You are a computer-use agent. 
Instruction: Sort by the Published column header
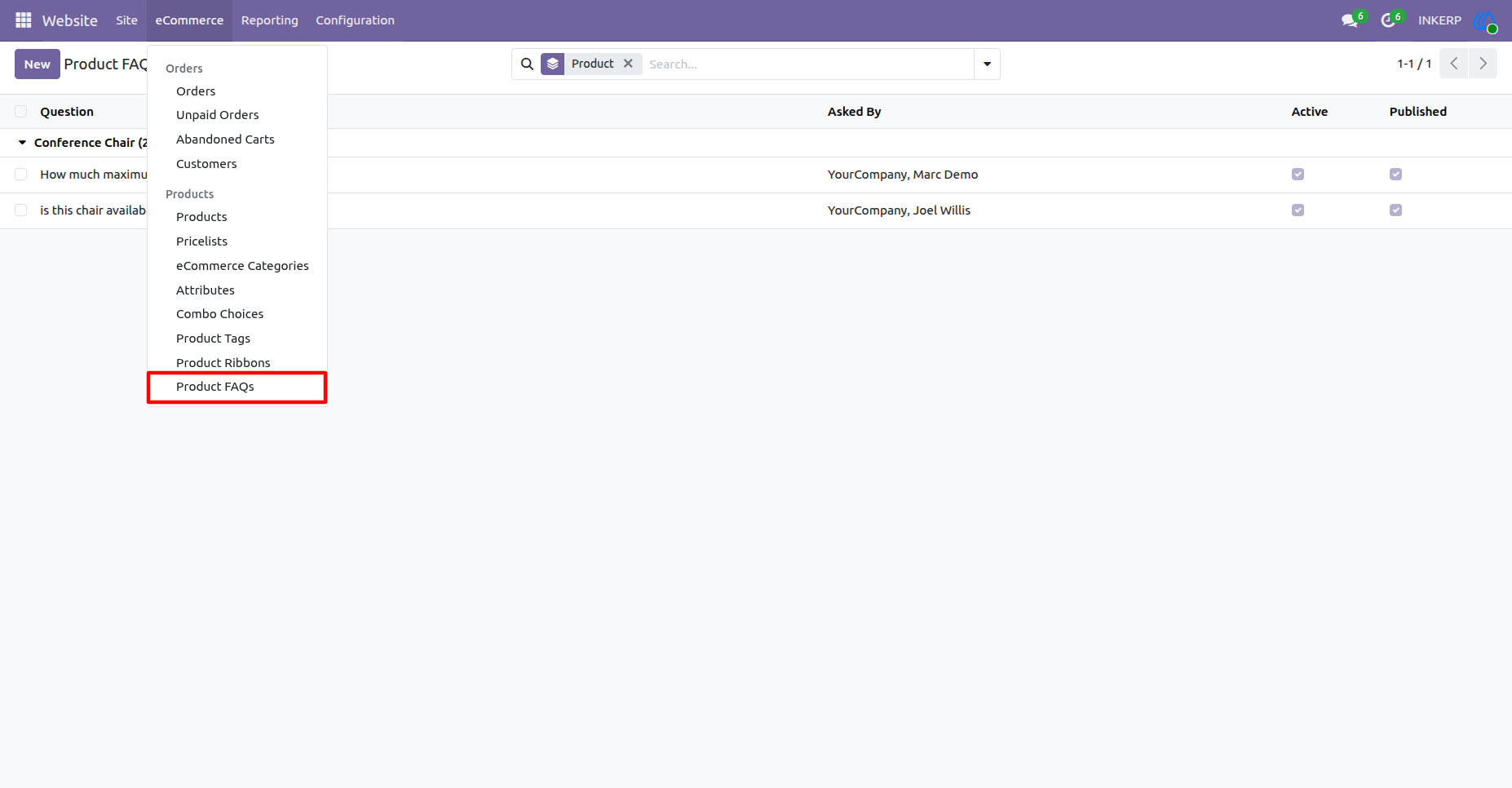click(x=1417, y=112)
